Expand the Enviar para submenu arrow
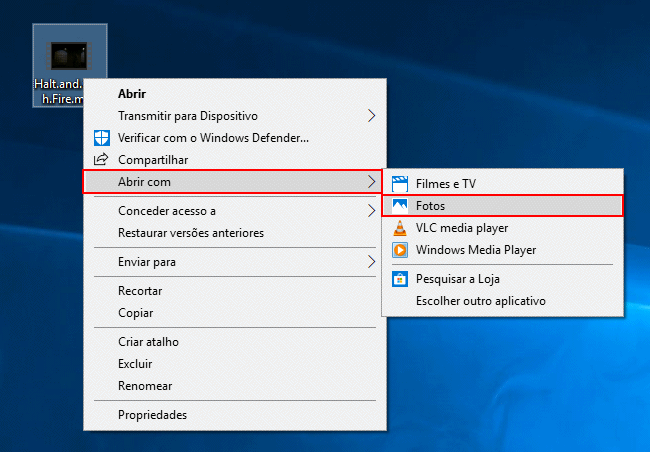Image resolution: width=650 pixels, height=452 pixels. (371, 262)
